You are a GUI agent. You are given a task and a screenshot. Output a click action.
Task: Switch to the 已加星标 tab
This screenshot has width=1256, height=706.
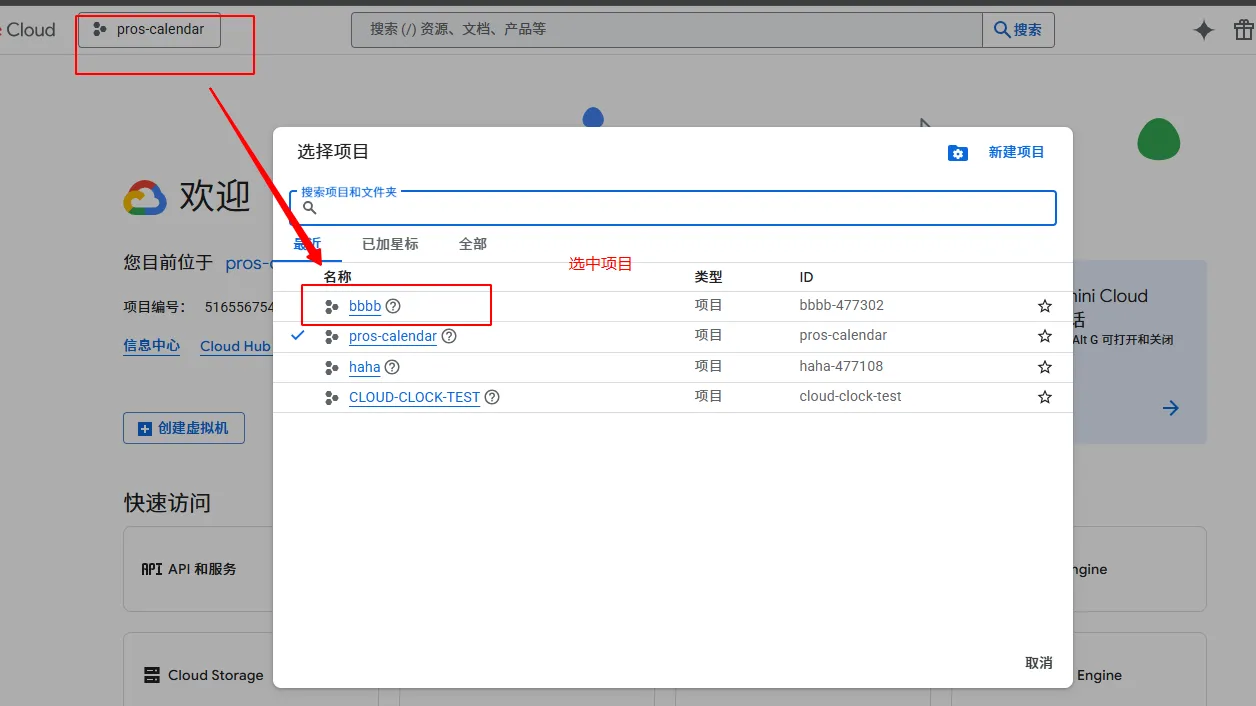click(x=390, y=244)
